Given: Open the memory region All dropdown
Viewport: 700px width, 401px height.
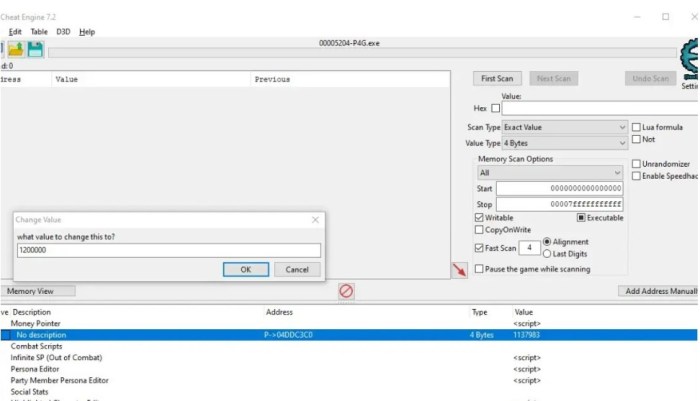Looking at the screenshot, I should point(550,172).
